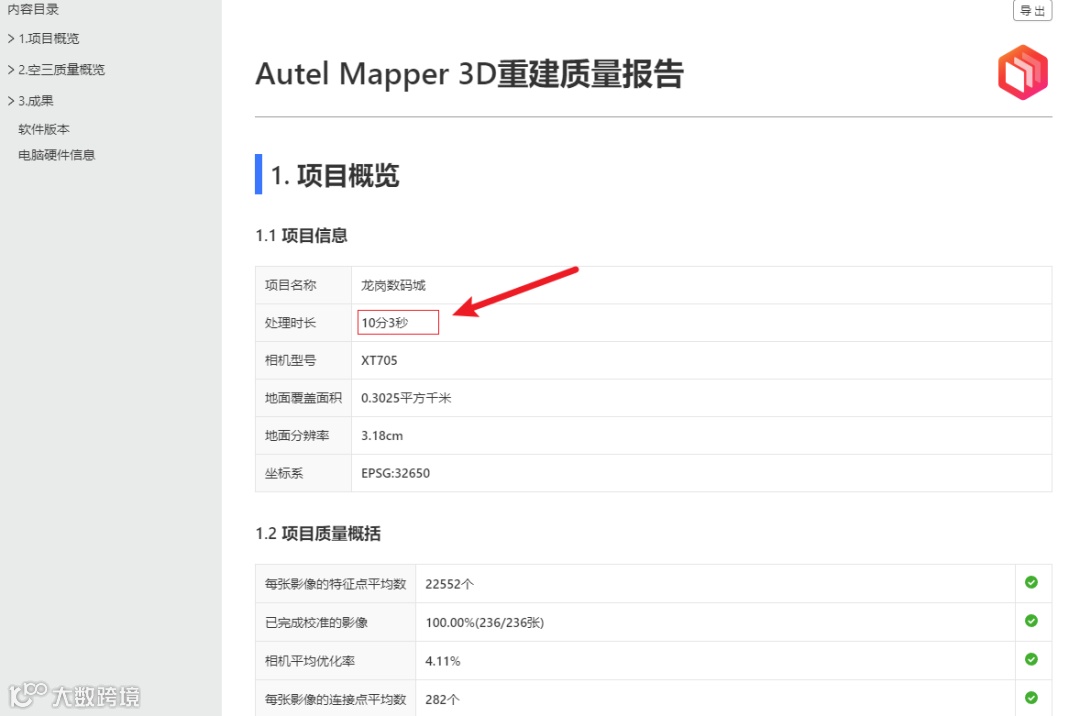Click the 地面分辨率 row label
Screen dimensions: 1080x716
click(297, 436)
